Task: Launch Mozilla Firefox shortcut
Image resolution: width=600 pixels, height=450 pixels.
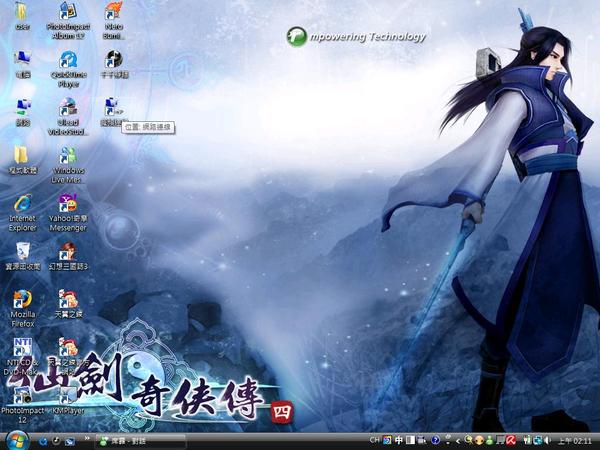Action: 23,309
